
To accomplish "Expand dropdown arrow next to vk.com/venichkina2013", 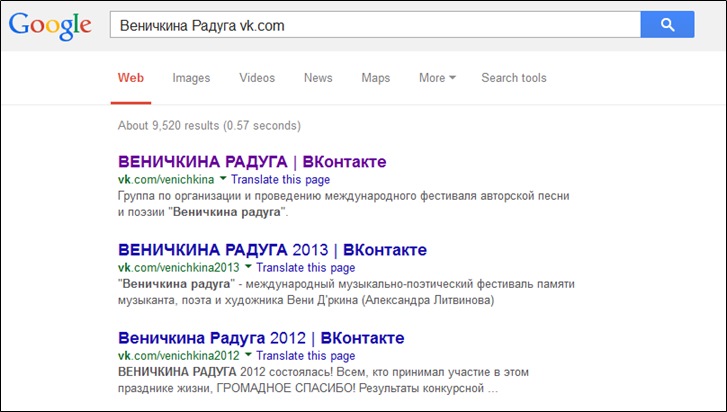I will click(x=248, y=266).
